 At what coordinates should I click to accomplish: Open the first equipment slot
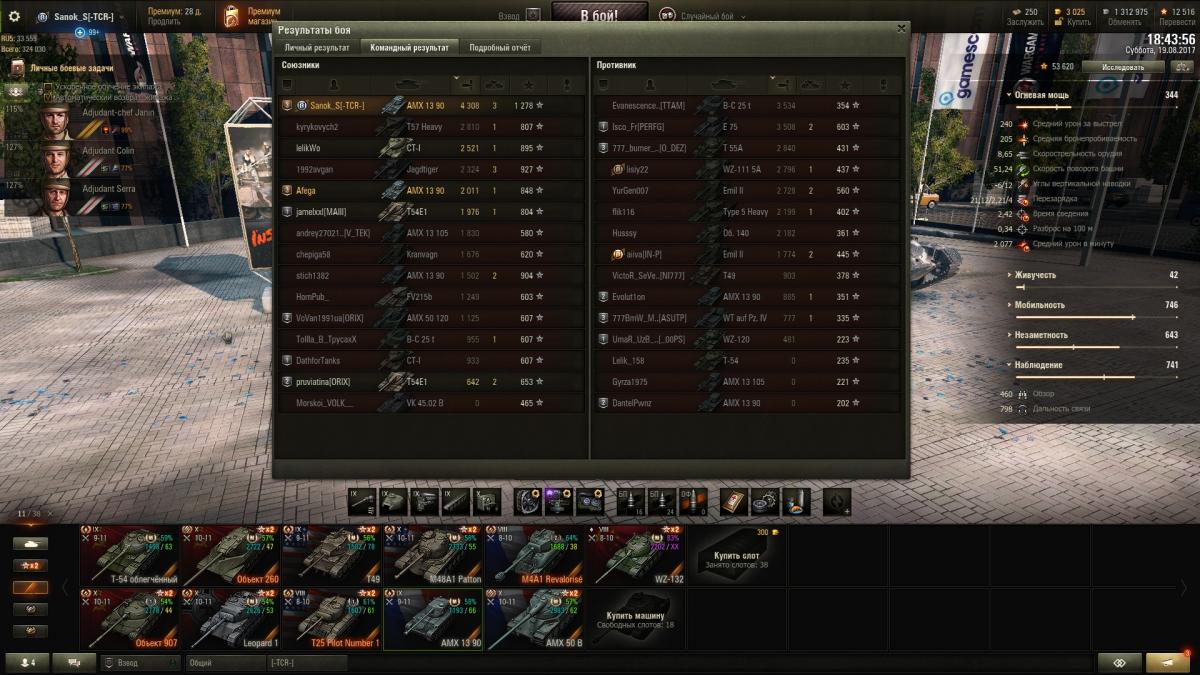(528, 500)
